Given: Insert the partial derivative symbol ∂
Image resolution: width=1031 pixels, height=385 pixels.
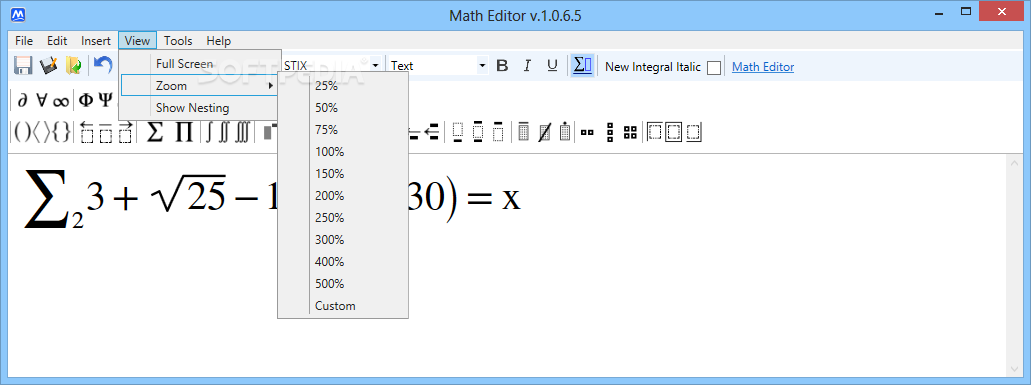Looking at the screenshot, I should [22, 100].
